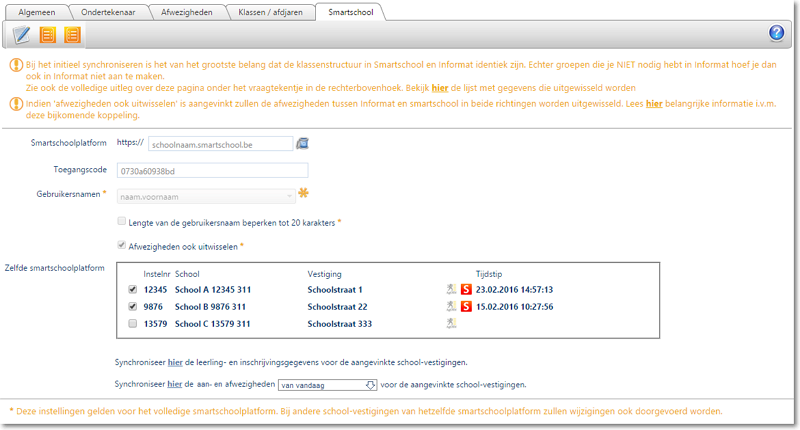Open help via blue question mark icon
The image size is (800, 430).
click(x=776, y=34)
